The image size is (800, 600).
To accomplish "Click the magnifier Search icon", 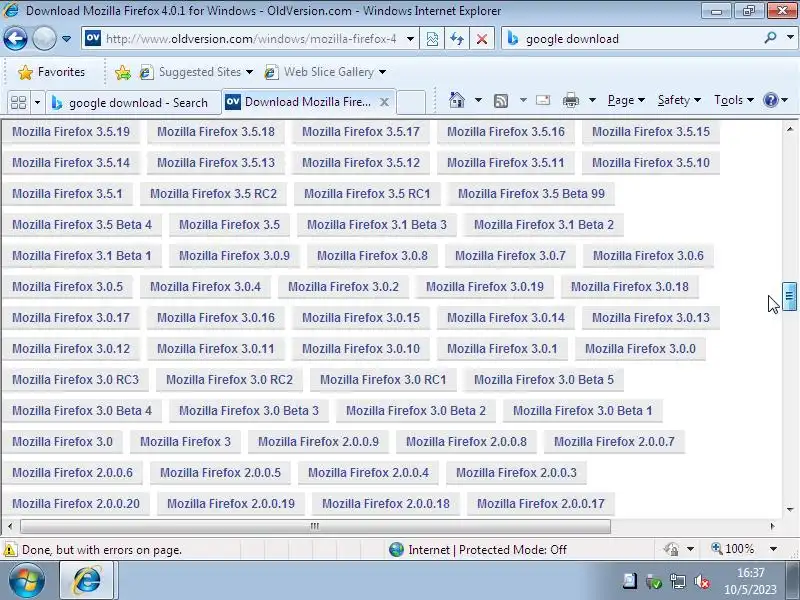I will (x=770, y=38).
